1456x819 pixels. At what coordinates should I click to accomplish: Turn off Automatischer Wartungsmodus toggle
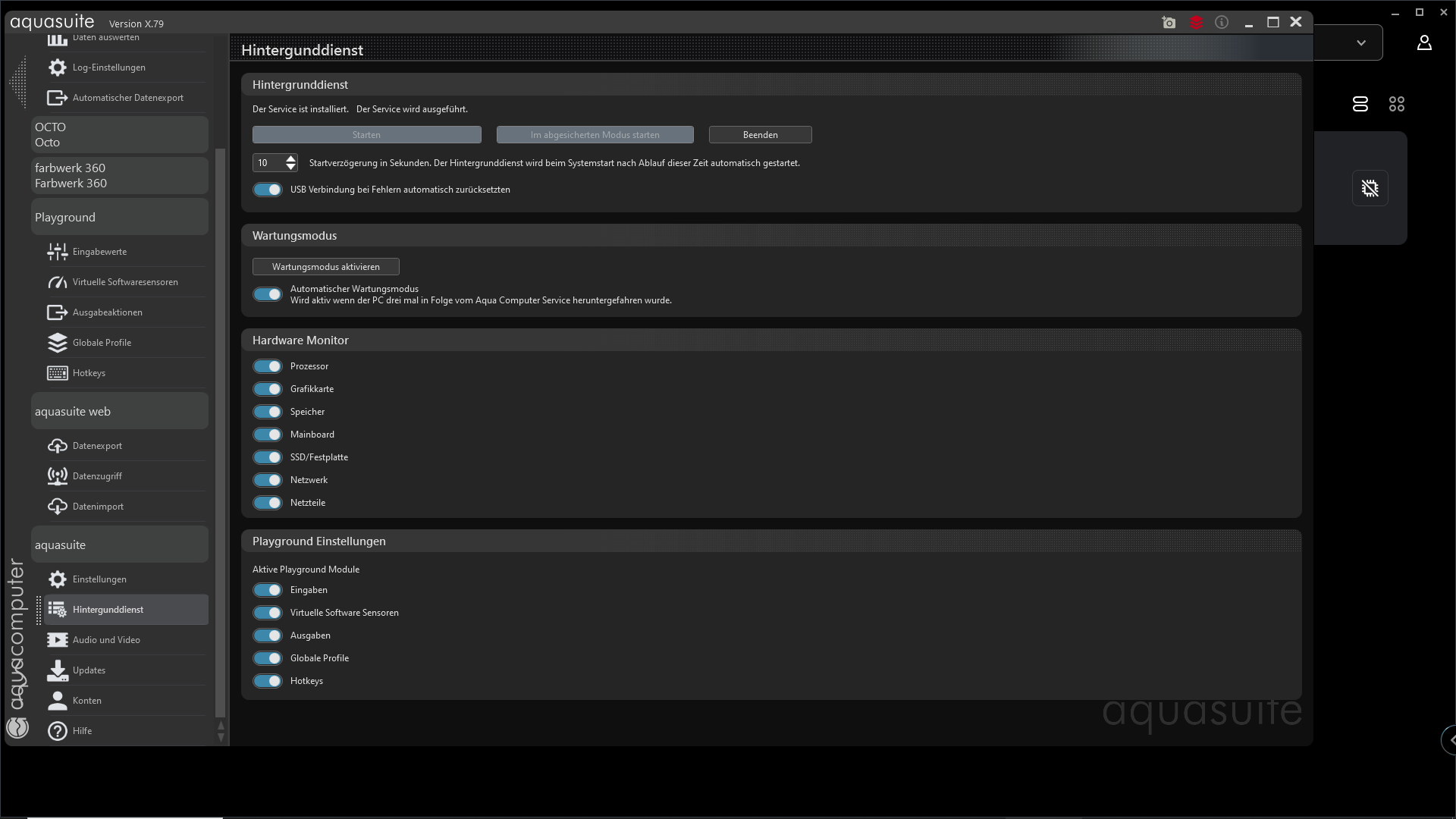268,294
